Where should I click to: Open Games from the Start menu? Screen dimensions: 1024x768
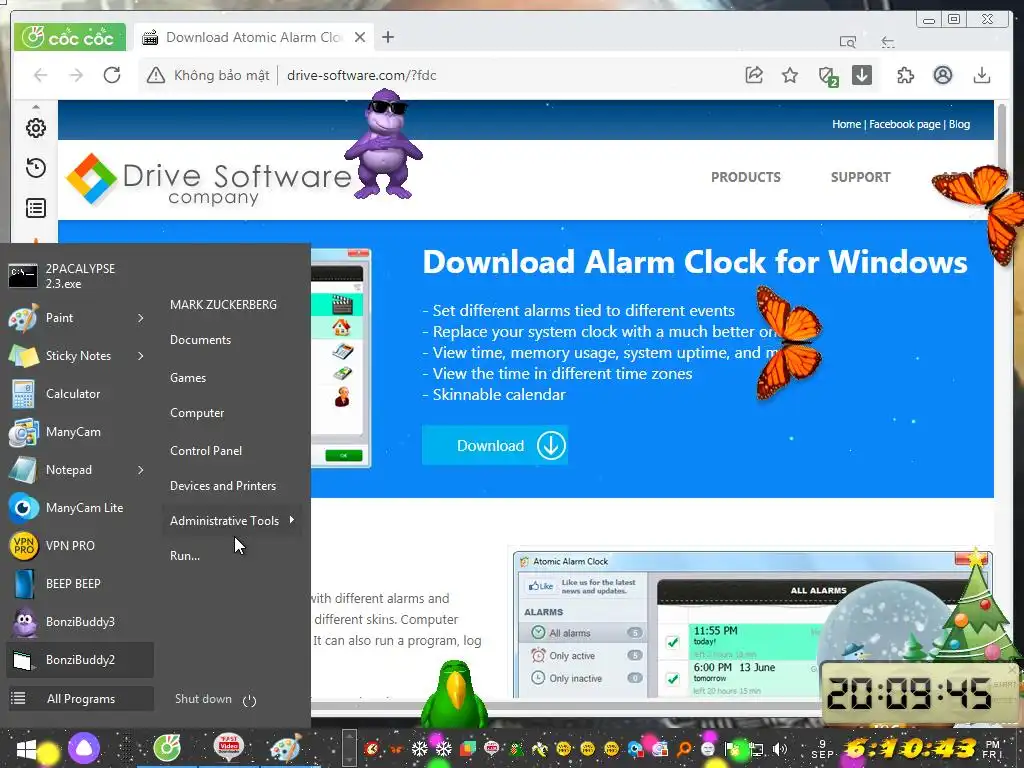[188, 377]
